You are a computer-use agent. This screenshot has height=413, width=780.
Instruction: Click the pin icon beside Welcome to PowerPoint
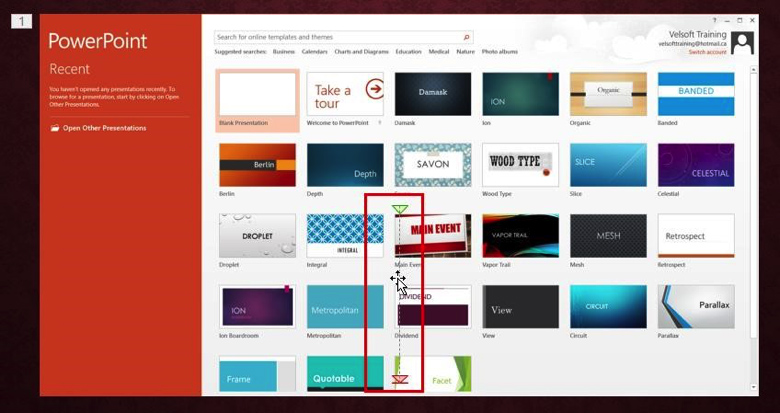tap(380, 123)
